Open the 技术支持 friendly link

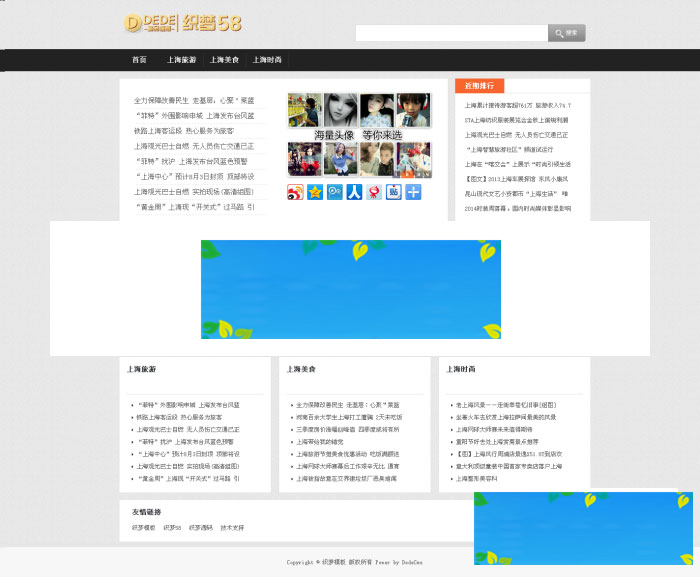coord(231,527)
